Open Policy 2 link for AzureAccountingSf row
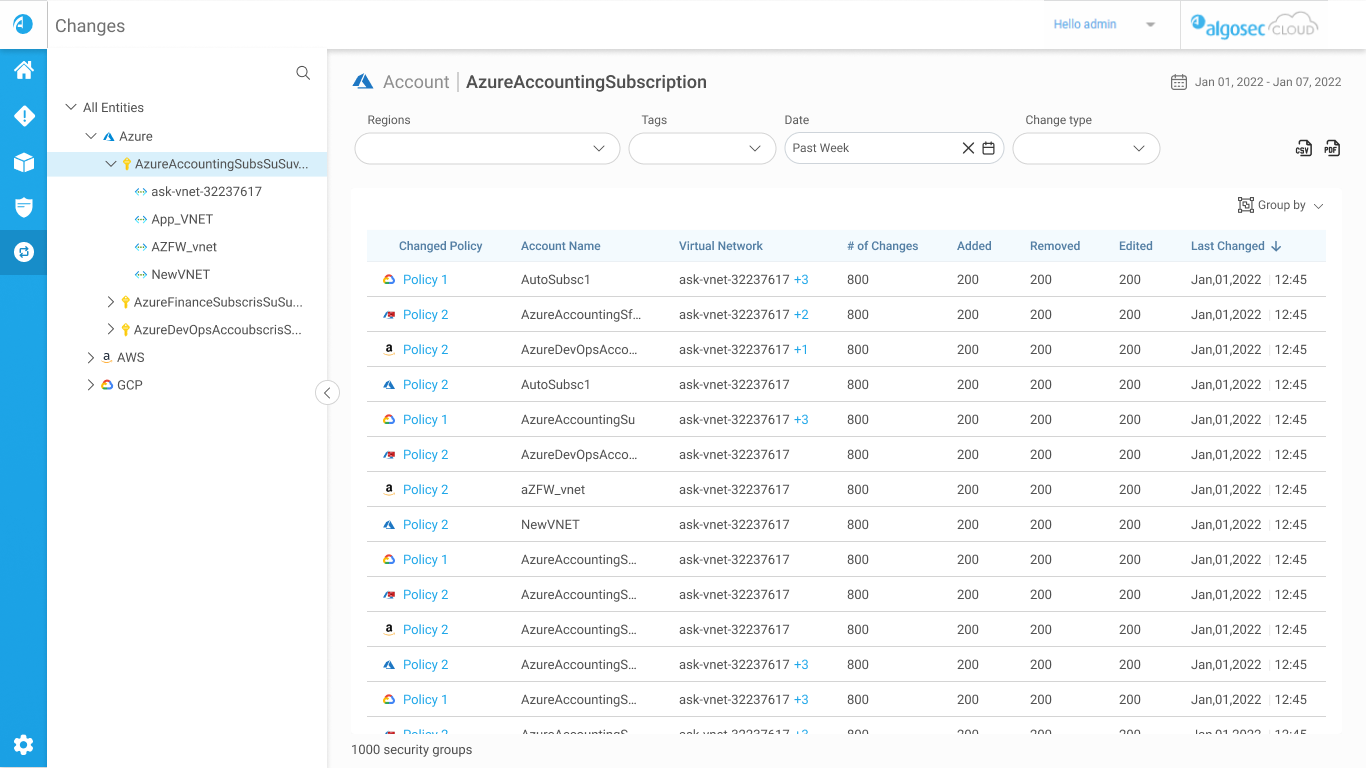1366x768 pixels. (x=425, y=315)
